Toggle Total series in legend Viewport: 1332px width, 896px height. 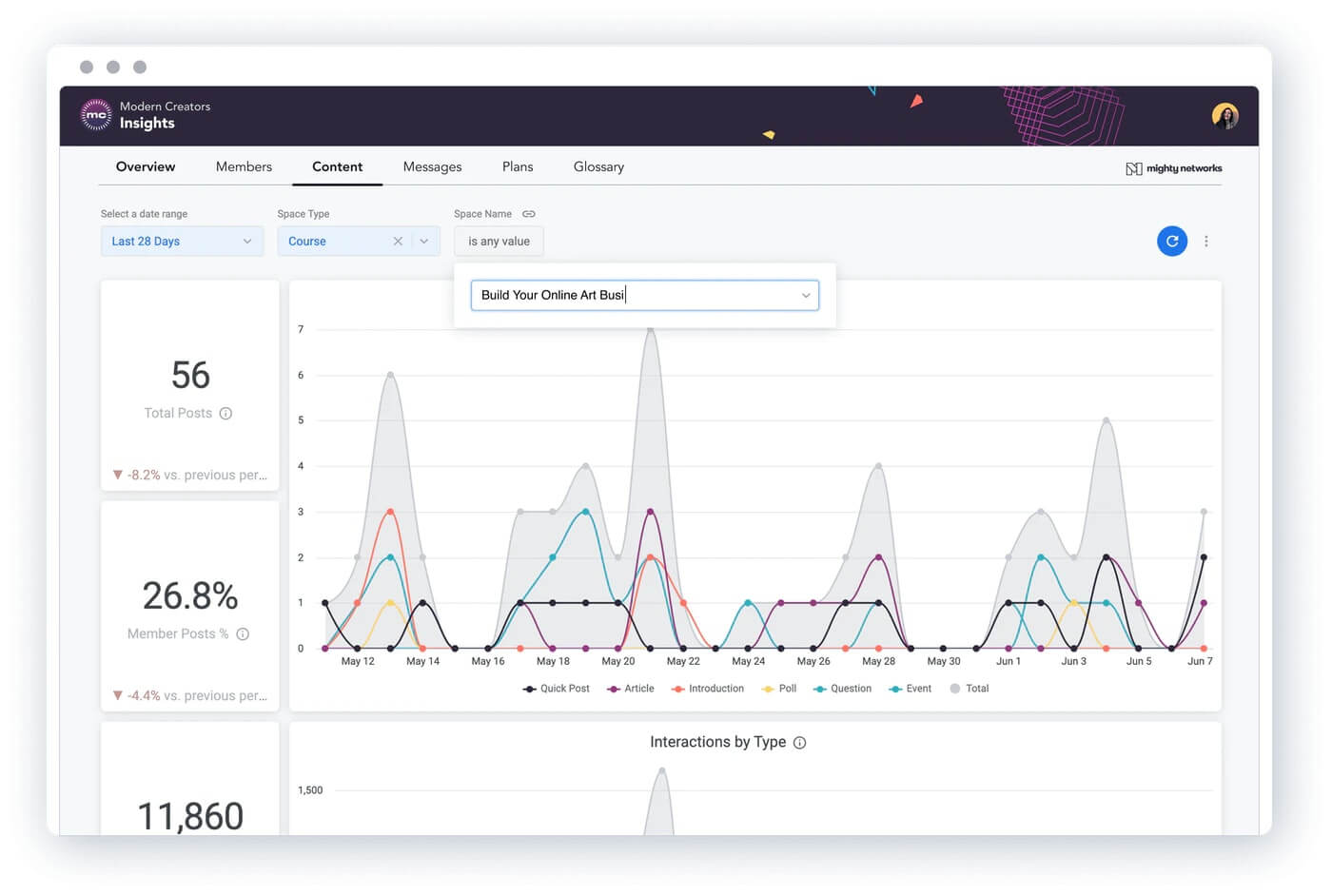coord(970,689)
